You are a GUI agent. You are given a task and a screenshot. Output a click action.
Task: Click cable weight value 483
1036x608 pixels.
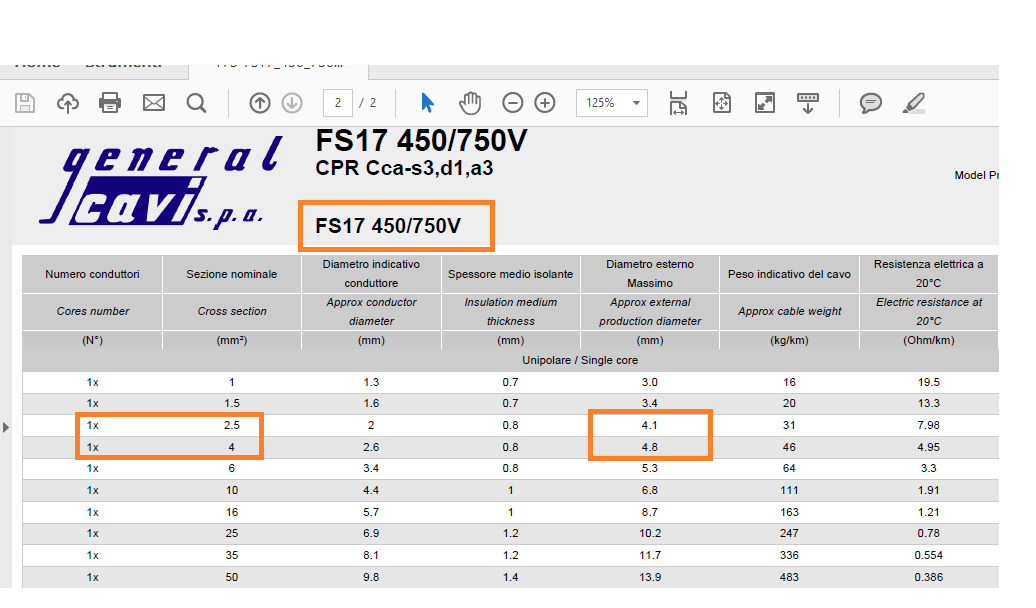point(789,577)
